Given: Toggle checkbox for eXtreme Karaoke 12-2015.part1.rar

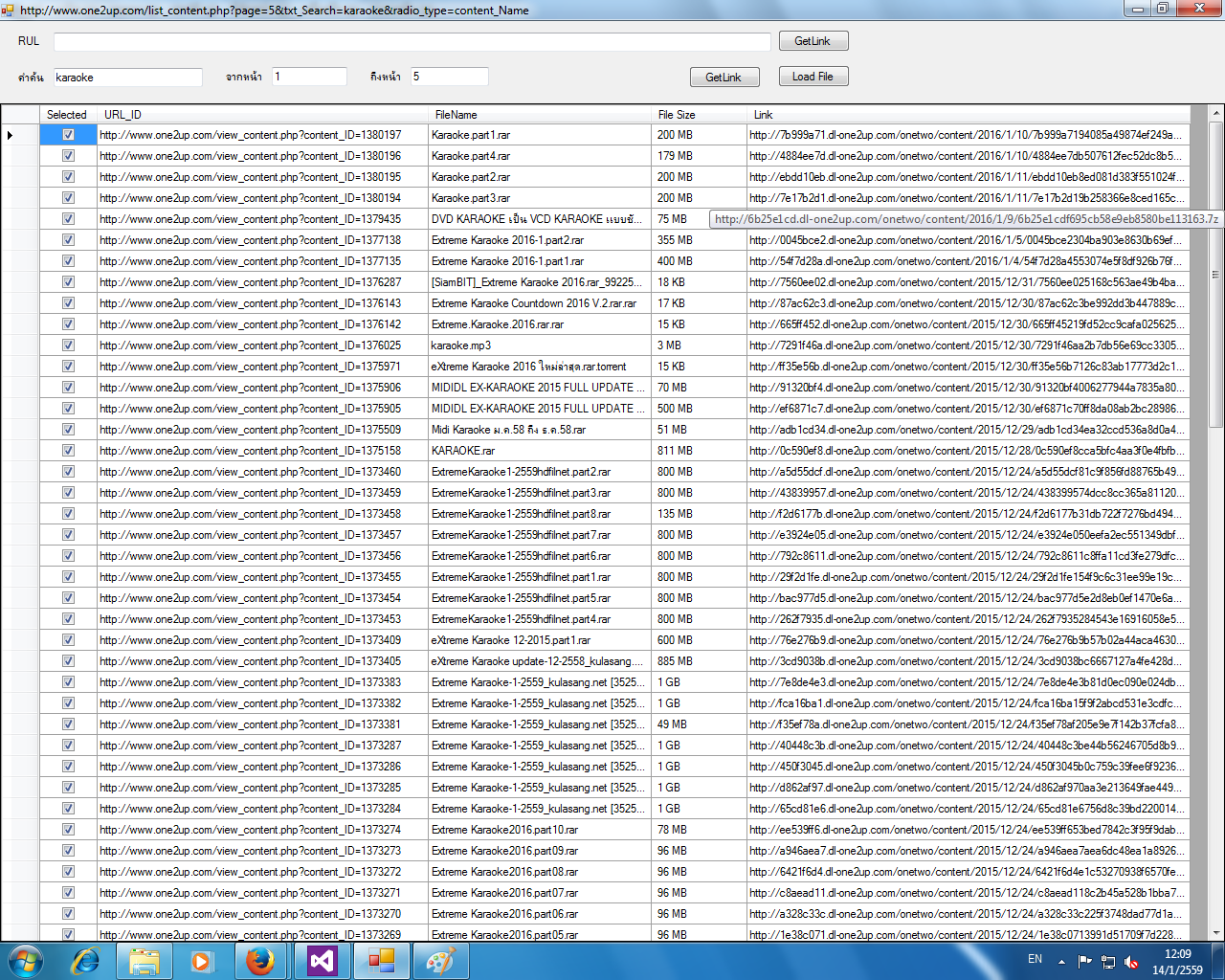Looking at the screenshot, I should pyautogui.click(x=68, y=640).
